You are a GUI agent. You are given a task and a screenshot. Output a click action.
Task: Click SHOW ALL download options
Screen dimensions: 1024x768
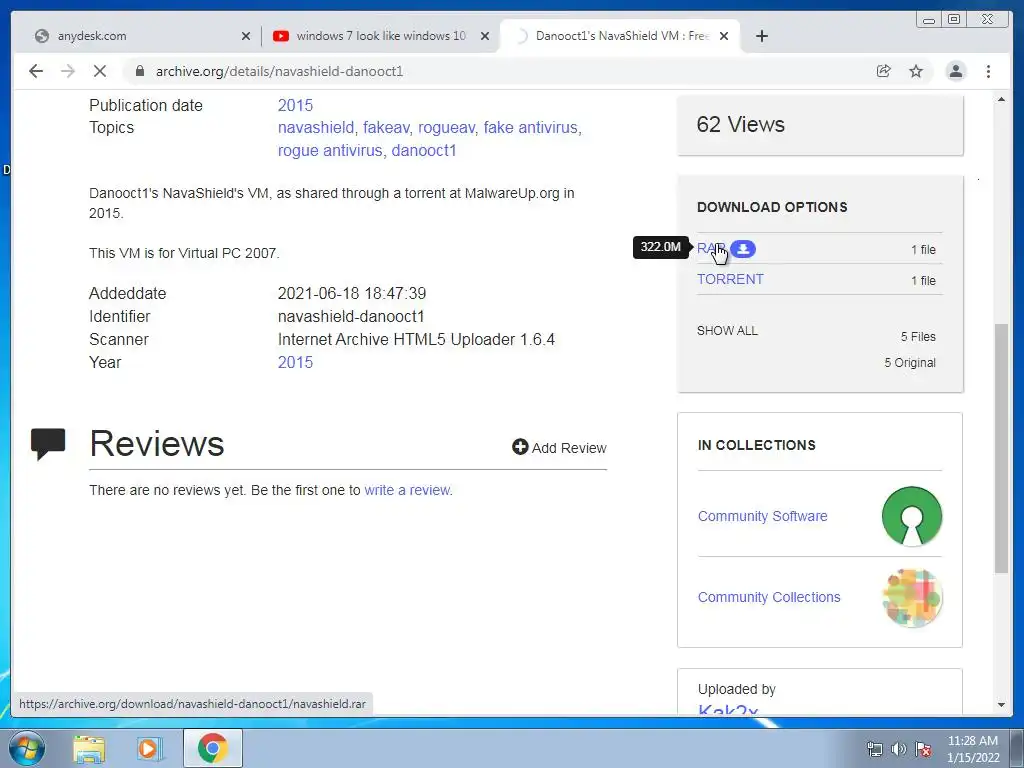[727, 330]
